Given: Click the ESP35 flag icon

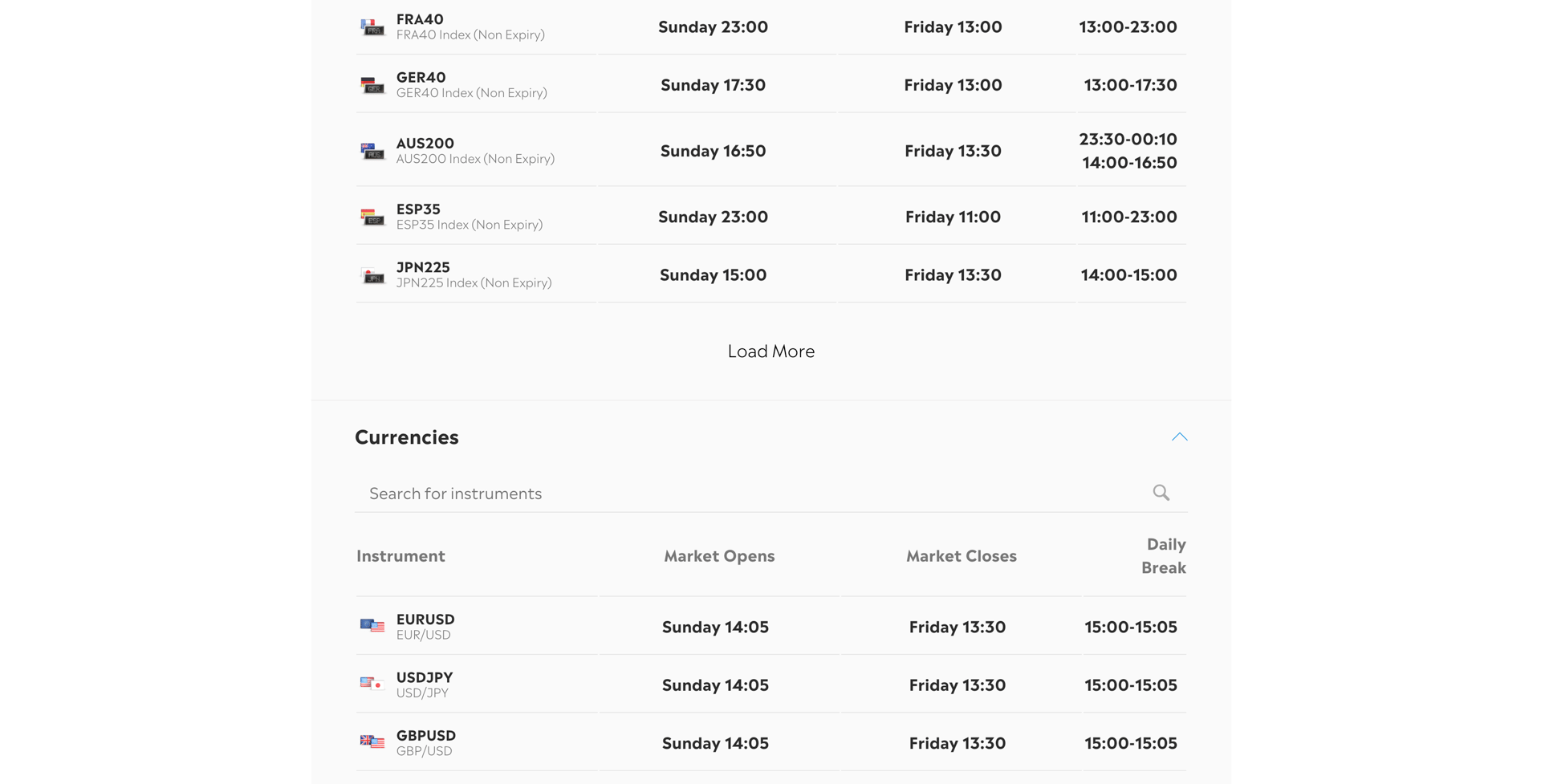Looking at the screenshot, I should 372,217.
